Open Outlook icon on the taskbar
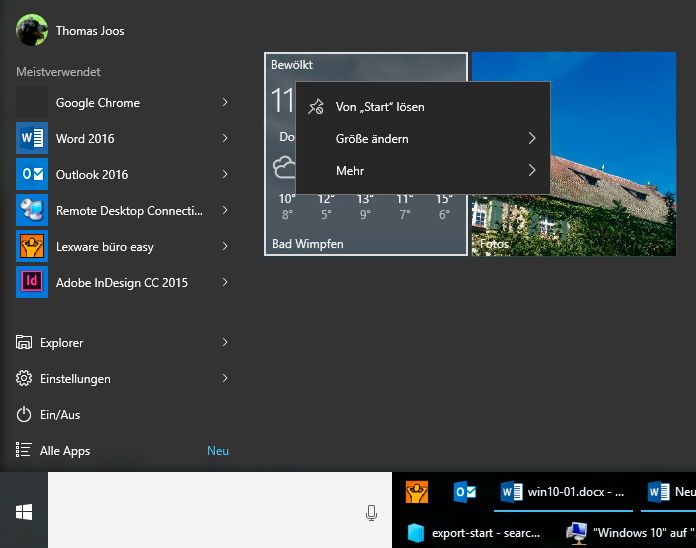Viewport: 696px width, 548px height. (465, 492)
